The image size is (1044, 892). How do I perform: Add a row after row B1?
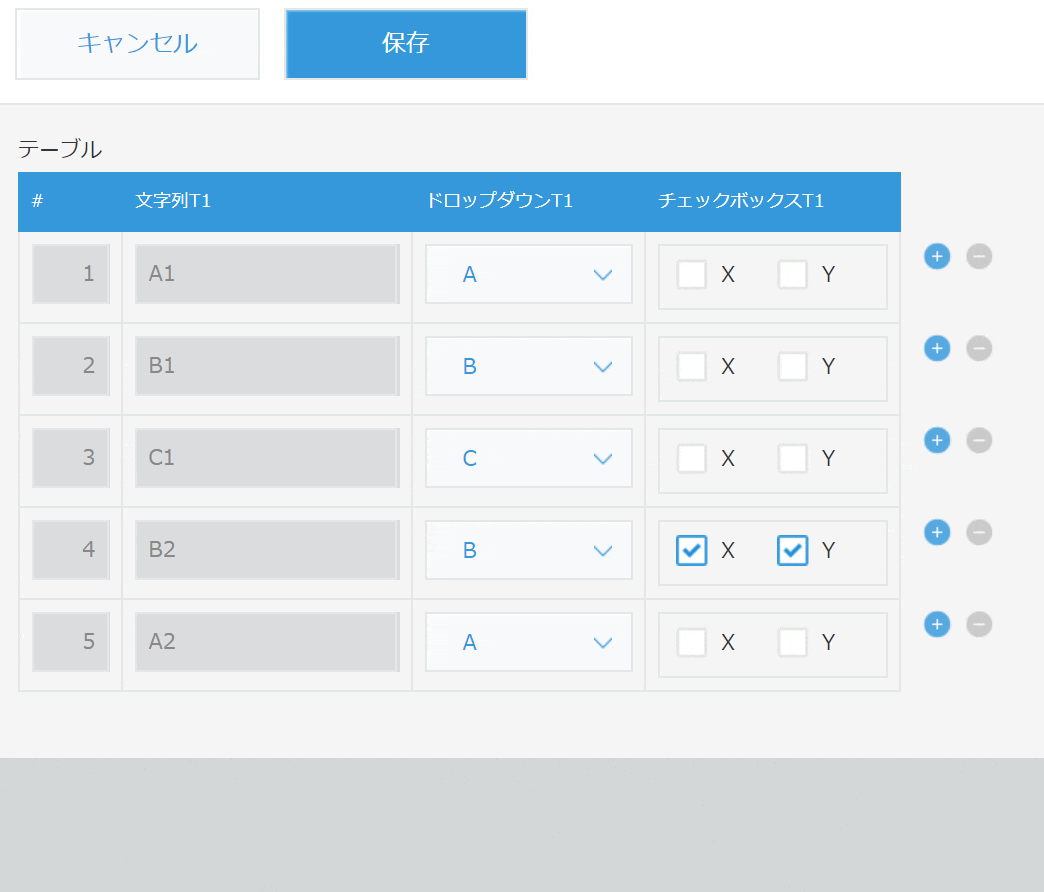coord(937,348)
